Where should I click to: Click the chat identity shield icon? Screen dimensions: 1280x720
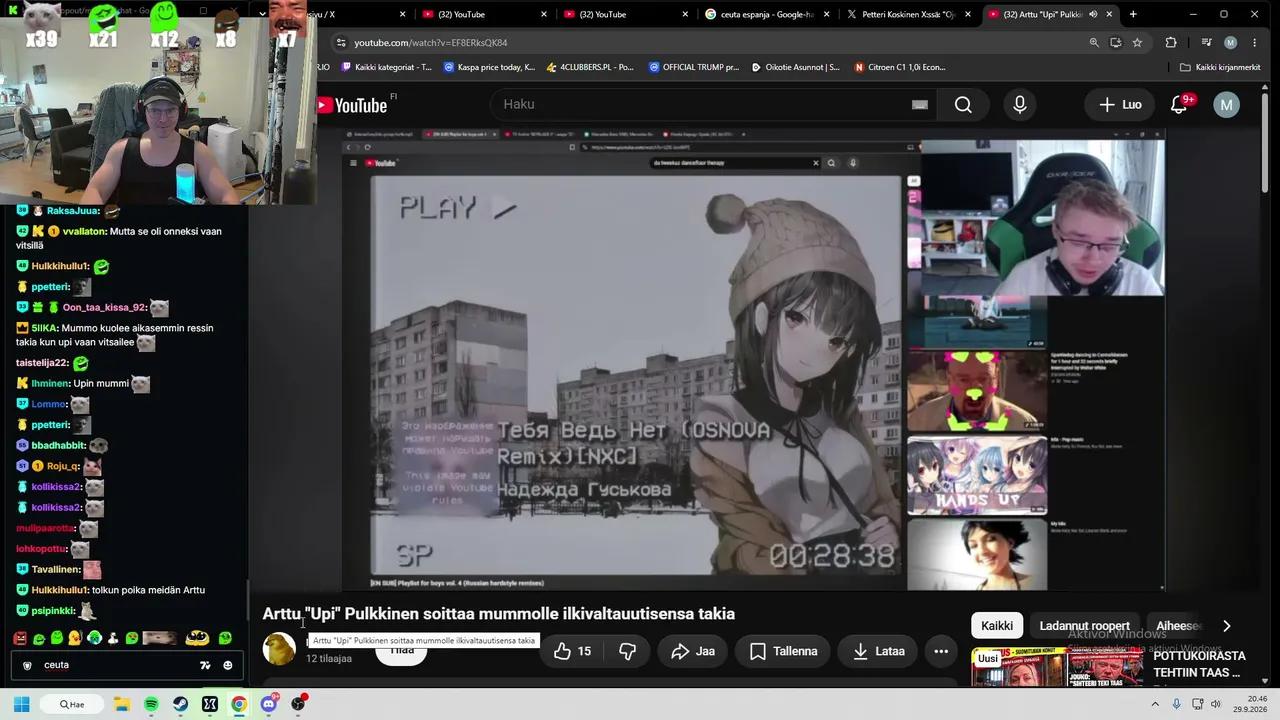tap(27, 665)
